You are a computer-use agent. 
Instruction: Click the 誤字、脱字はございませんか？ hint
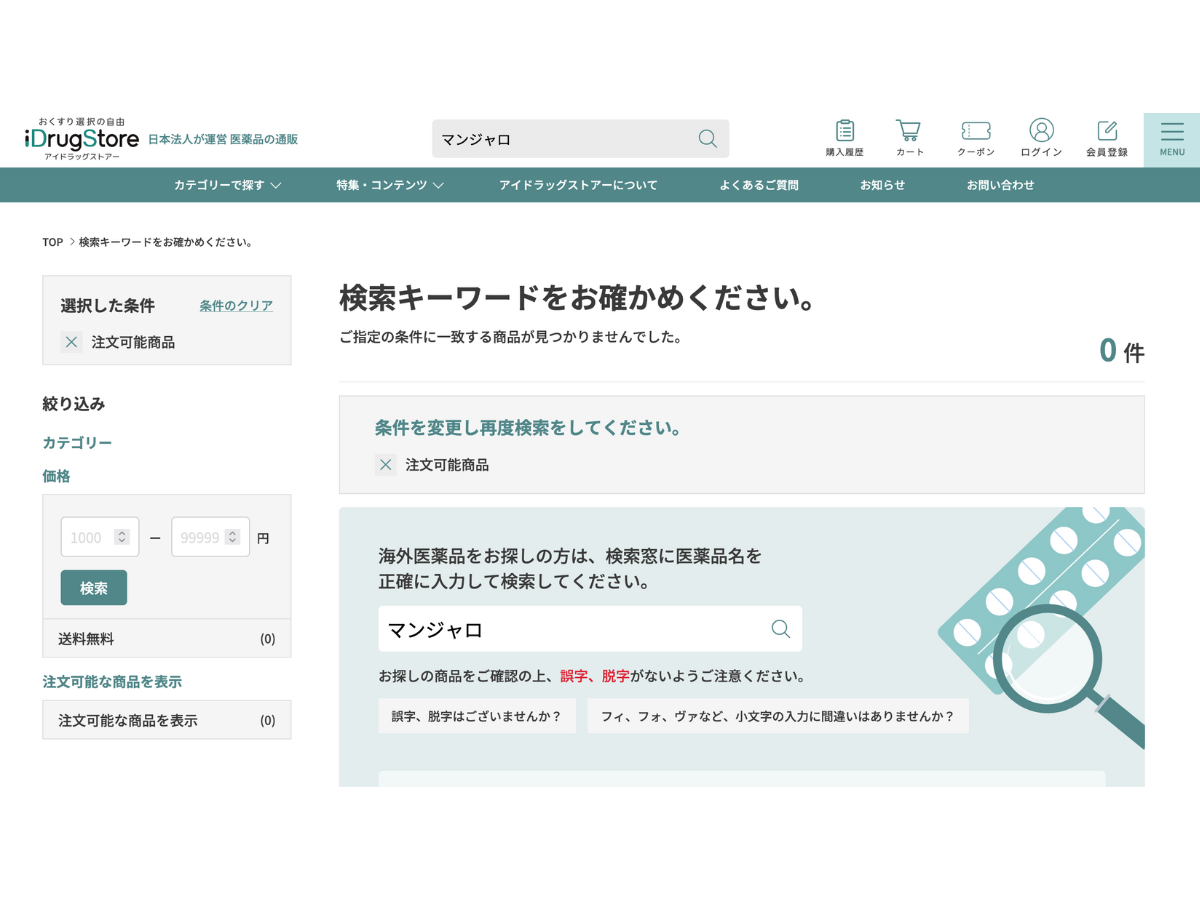(x=477, y=716)
